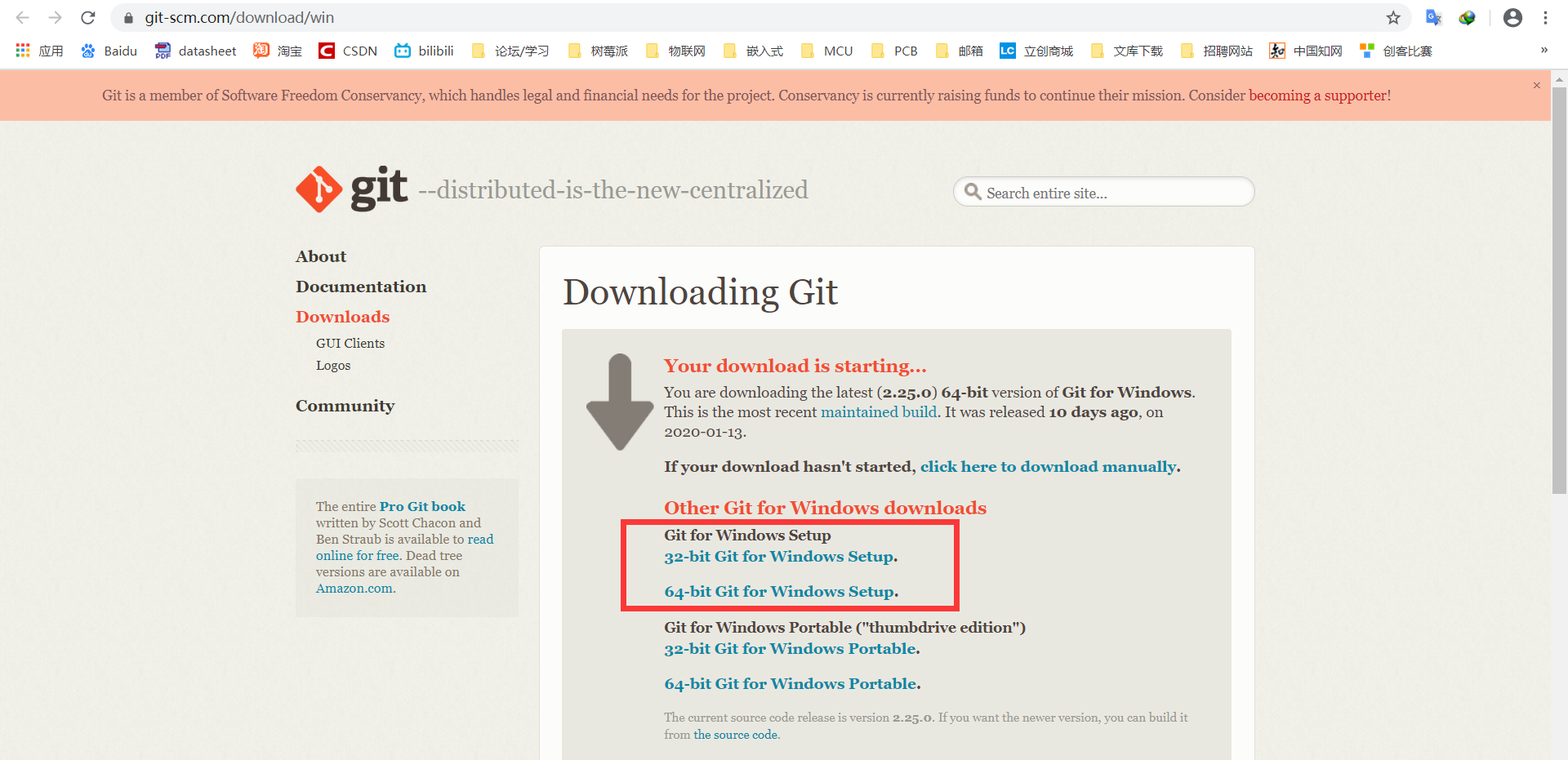Click the address bar URL
The height and width of the screenshot is (760, 1568).
point(239,17)
